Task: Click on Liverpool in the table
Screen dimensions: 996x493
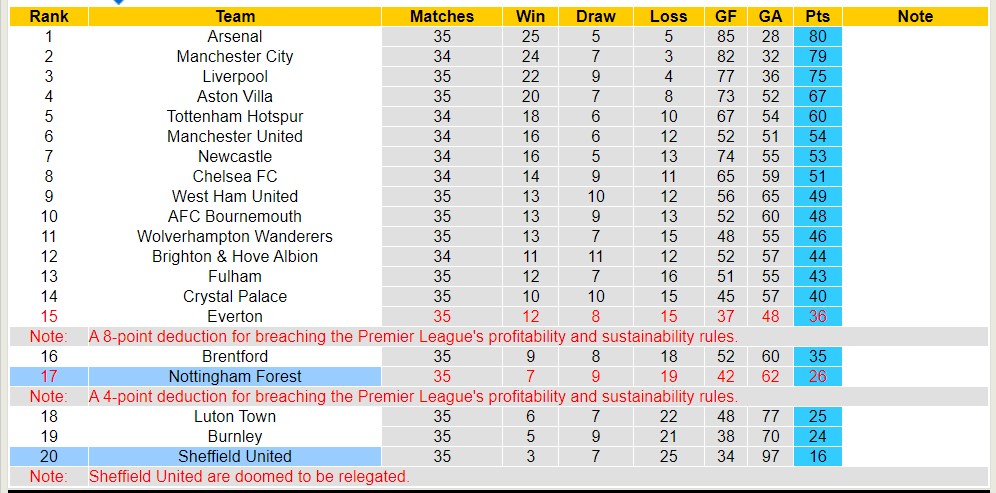Action: (235, 76)
